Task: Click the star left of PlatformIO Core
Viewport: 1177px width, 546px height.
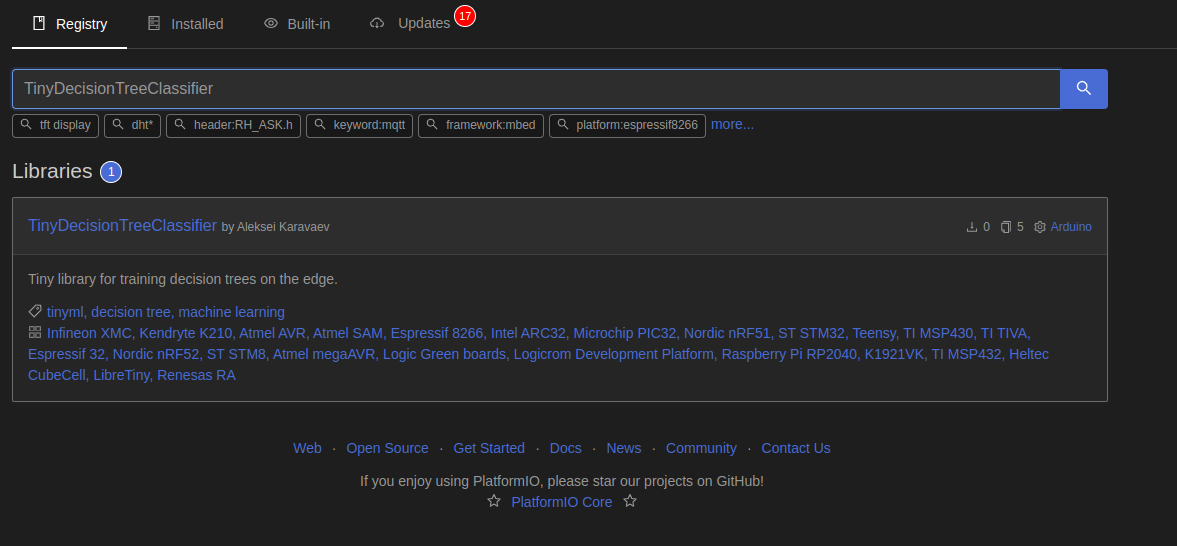Action: 494,501
